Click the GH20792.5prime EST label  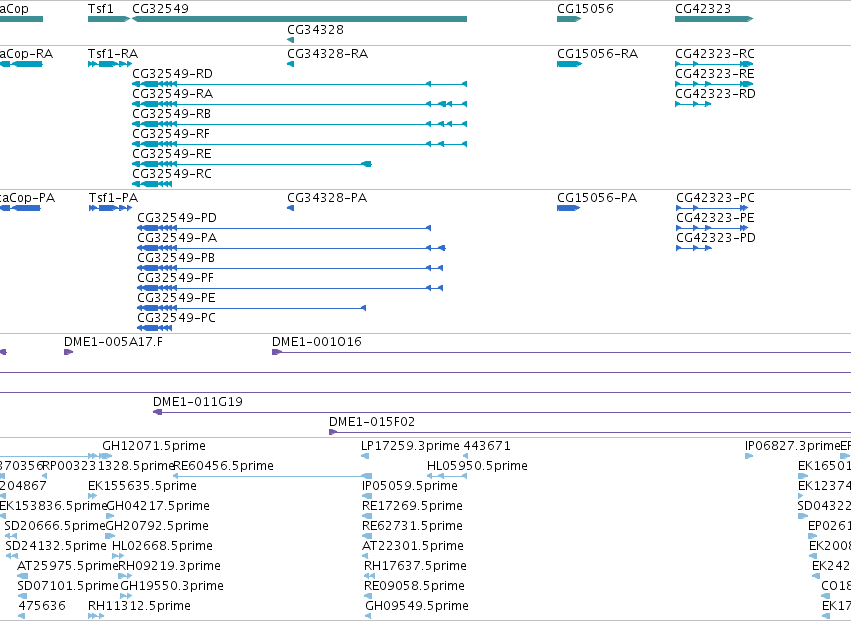click(157, 527)
